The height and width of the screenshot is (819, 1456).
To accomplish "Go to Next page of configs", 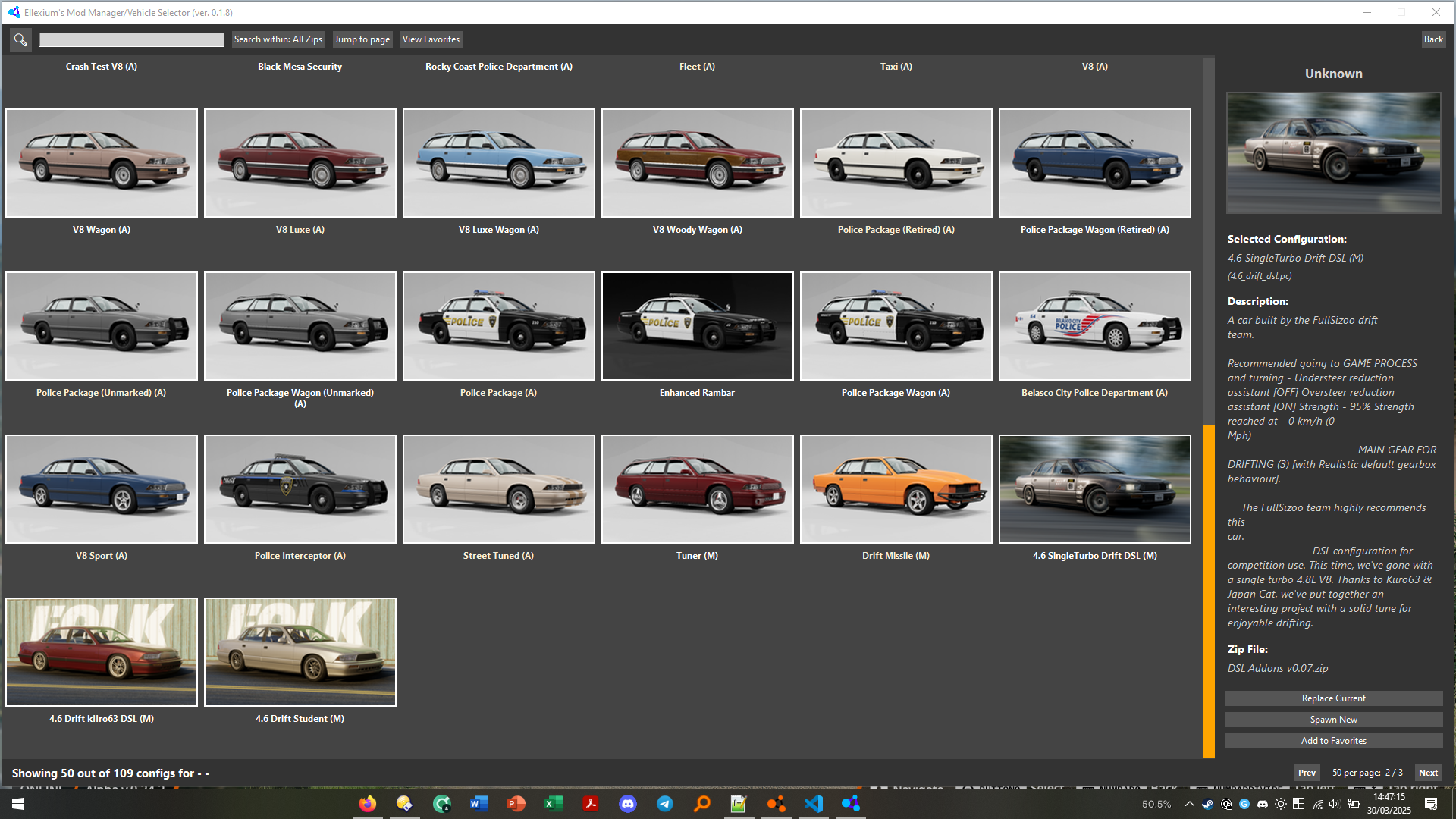I will pos(1428,773).
